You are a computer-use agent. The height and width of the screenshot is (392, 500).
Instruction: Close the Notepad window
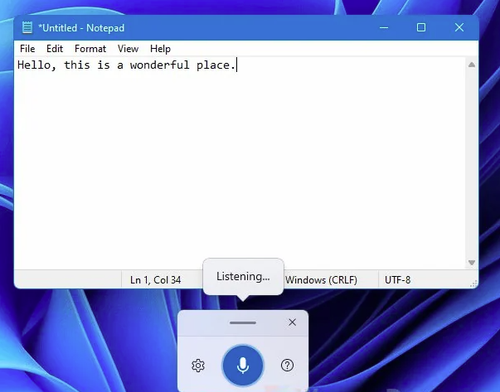coord(459,28)
